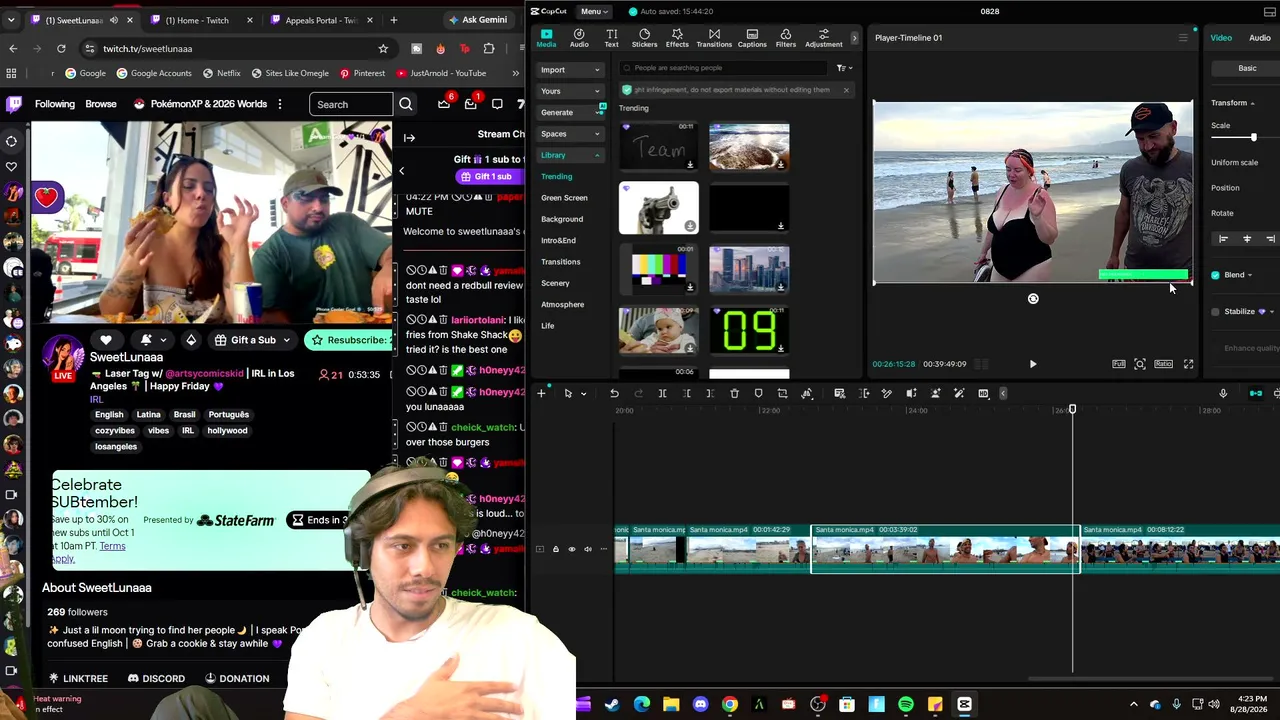Image resolution: width=1280 pixels, height=720 pixels.
Task: Open the media filter sort dropdown
Action: click(x=844, y=68)
